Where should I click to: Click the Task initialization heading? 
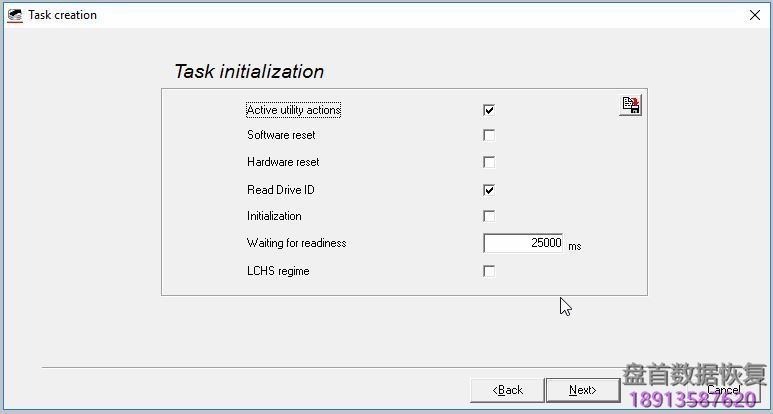click(x=249, y=72)
